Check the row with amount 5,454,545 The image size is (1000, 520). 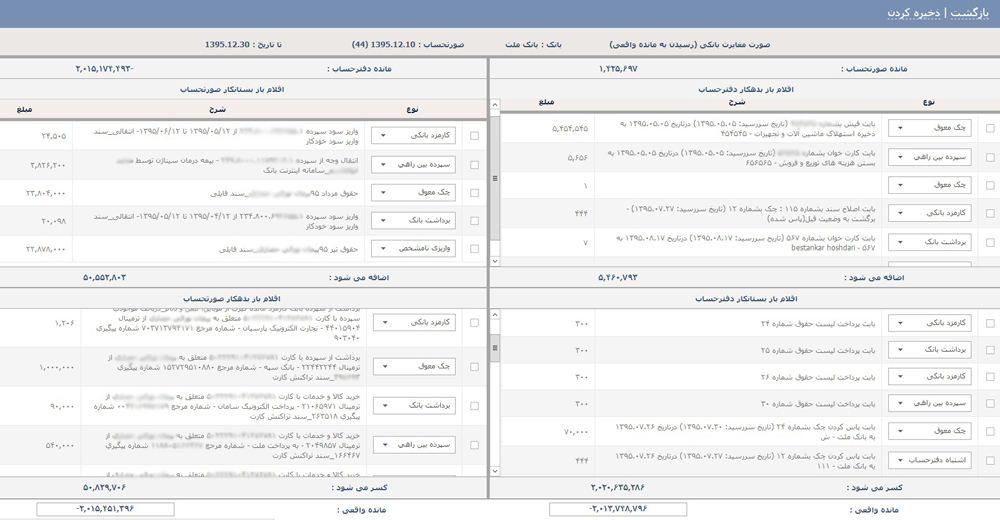pyautogui.click(x=990, y=128)
